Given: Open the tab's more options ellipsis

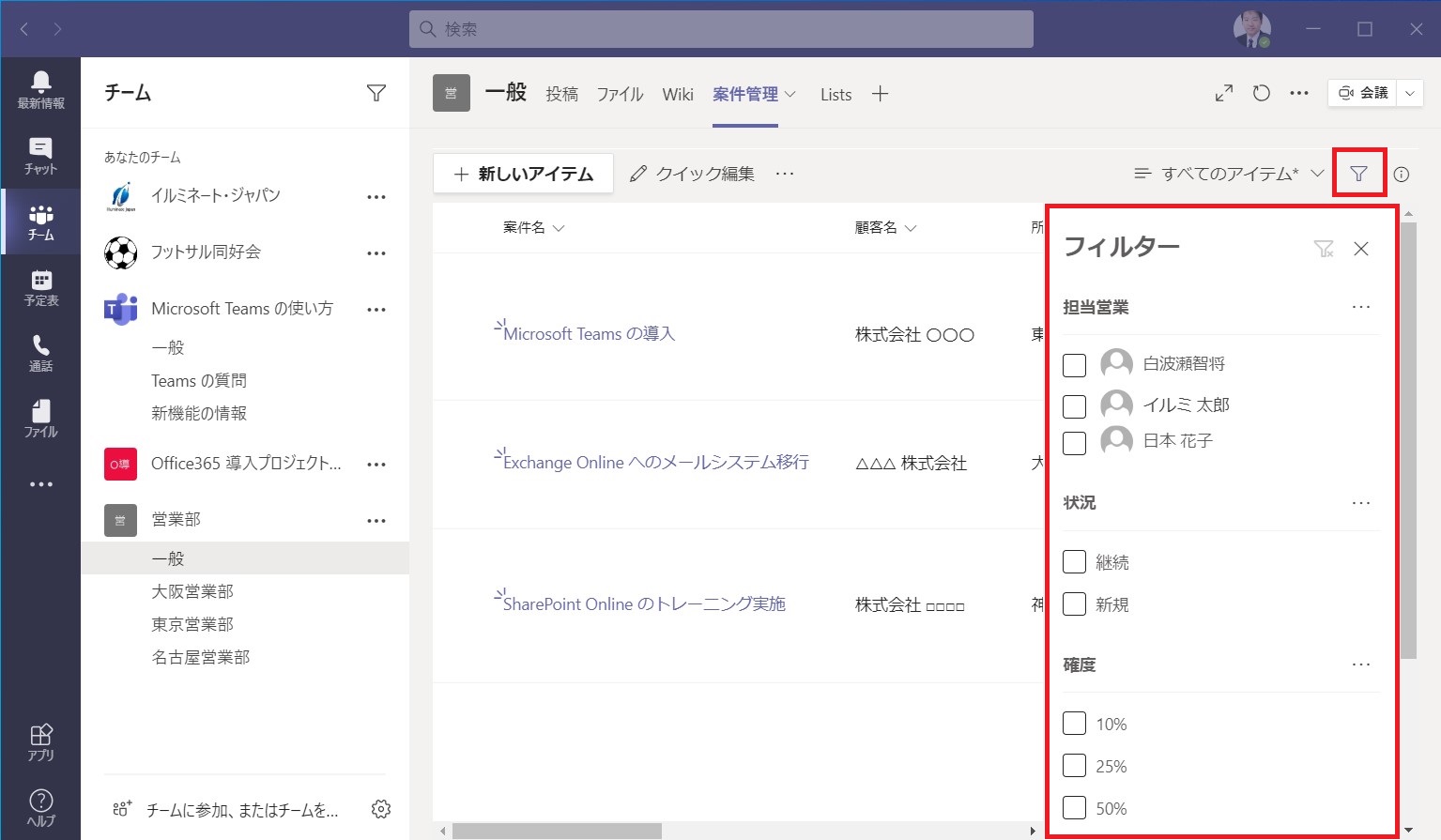Looking at the screenshot, I should click(1298, 93).
